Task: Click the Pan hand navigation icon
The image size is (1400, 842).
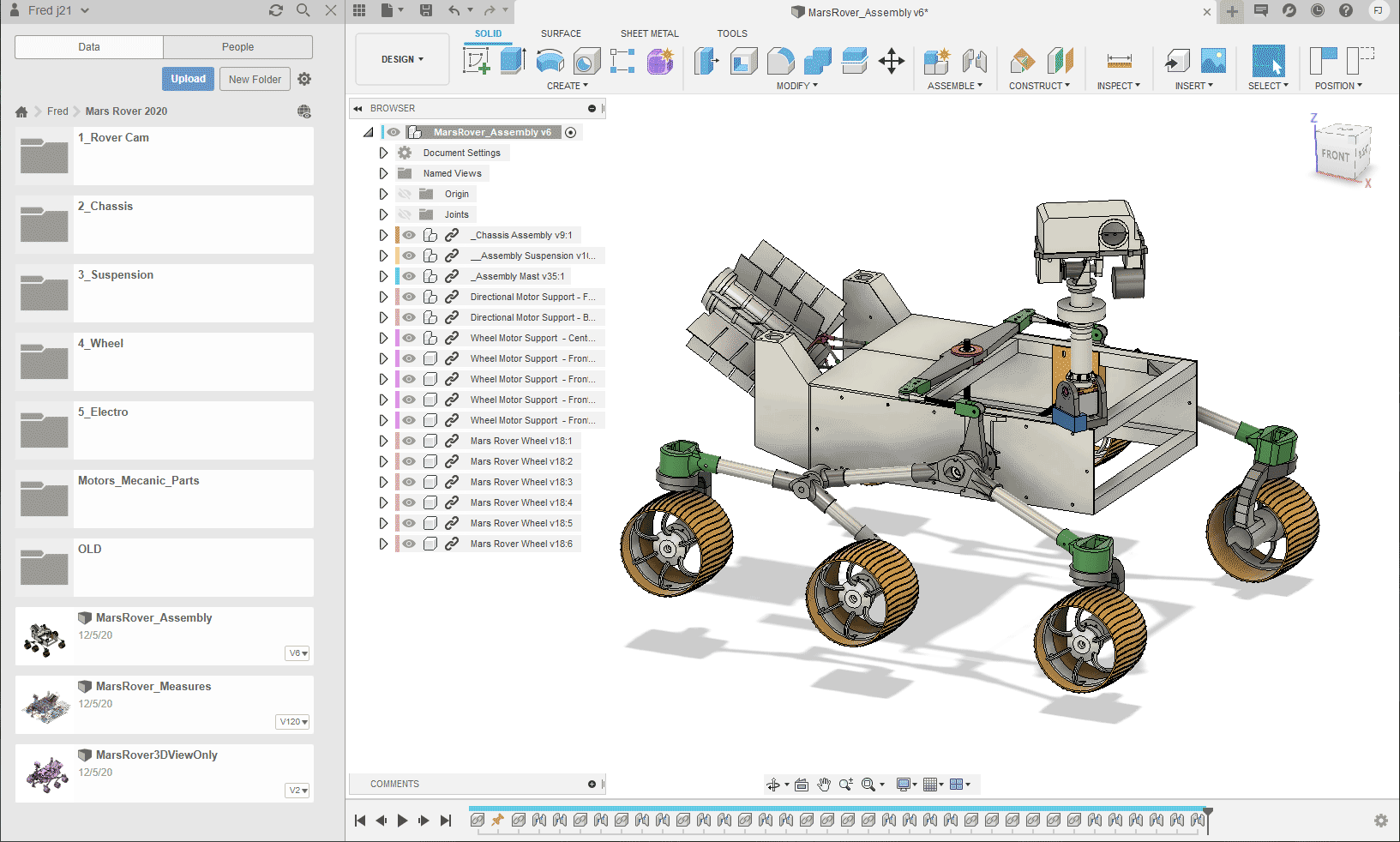Action: click(824, 785)
